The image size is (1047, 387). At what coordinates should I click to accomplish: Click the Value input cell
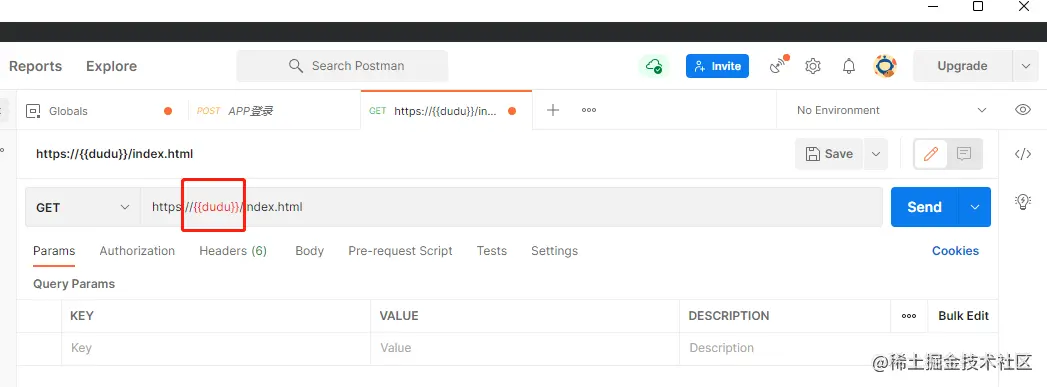pyautogui.click(x=525, y=348)
